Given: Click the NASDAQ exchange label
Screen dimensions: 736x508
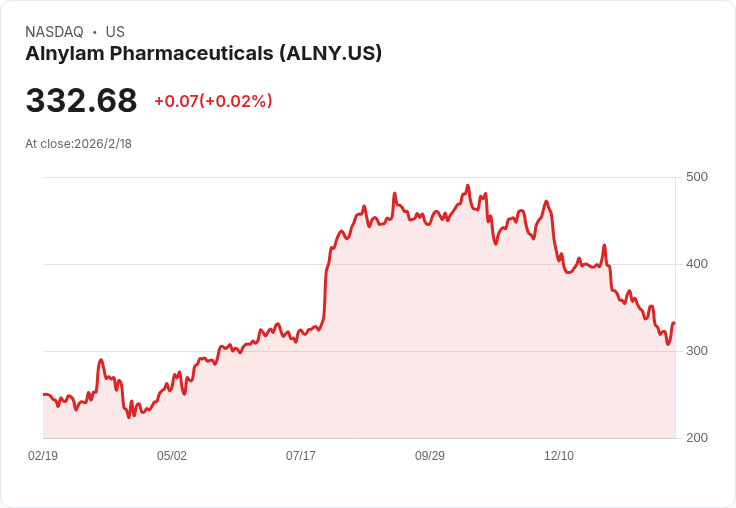Looking at the screenshot, I should click(x=54, y=32).
